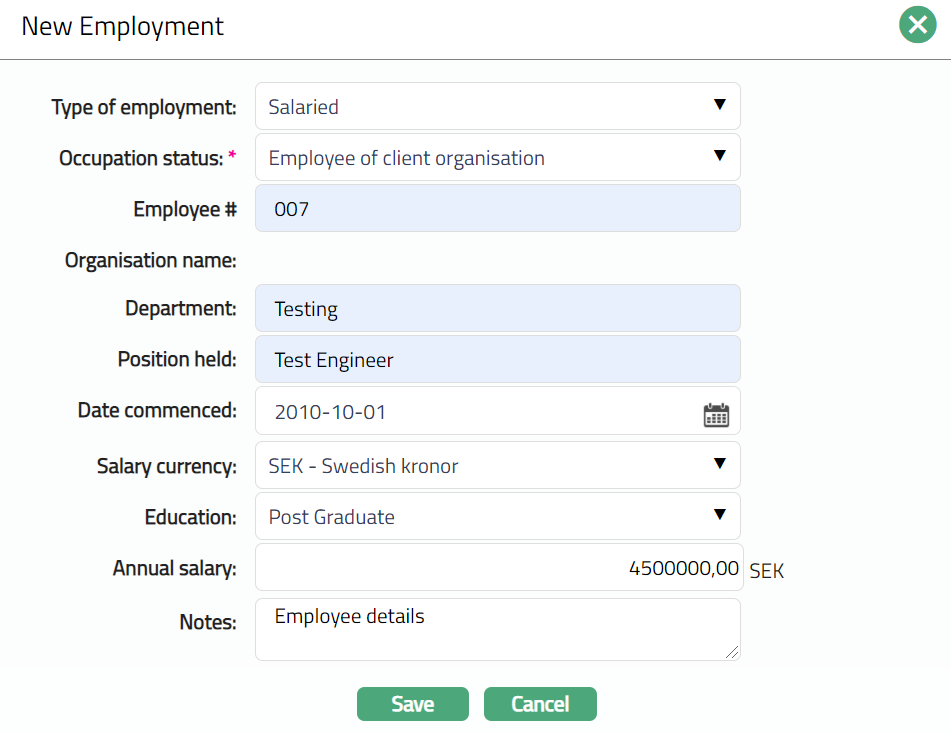The image size is (951, 733).
Task: Open the Occupation status dropdown
Action: coord(497,157)
